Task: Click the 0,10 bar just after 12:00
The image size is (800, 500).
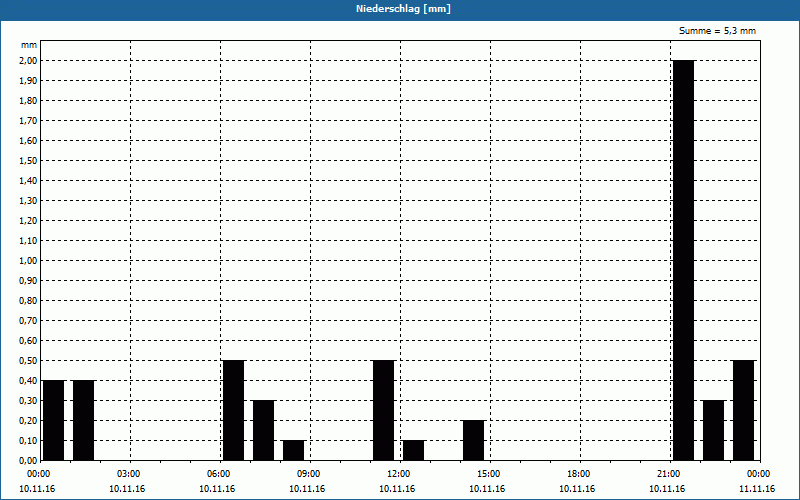Action: [x=414, y=450]
